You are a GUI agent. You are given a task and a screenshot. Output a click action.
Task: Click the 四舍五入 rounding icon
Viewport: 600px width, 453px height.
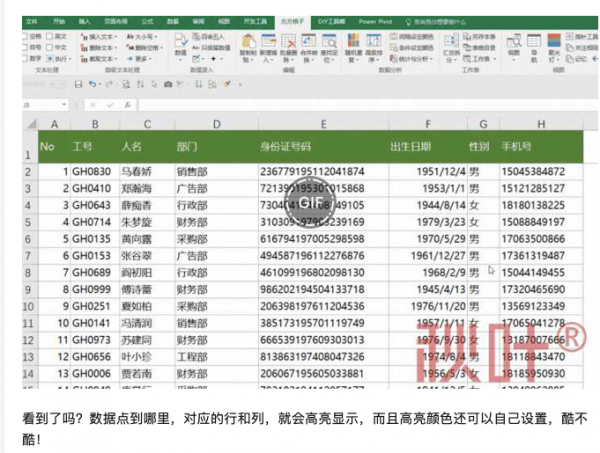click(196, 37)
